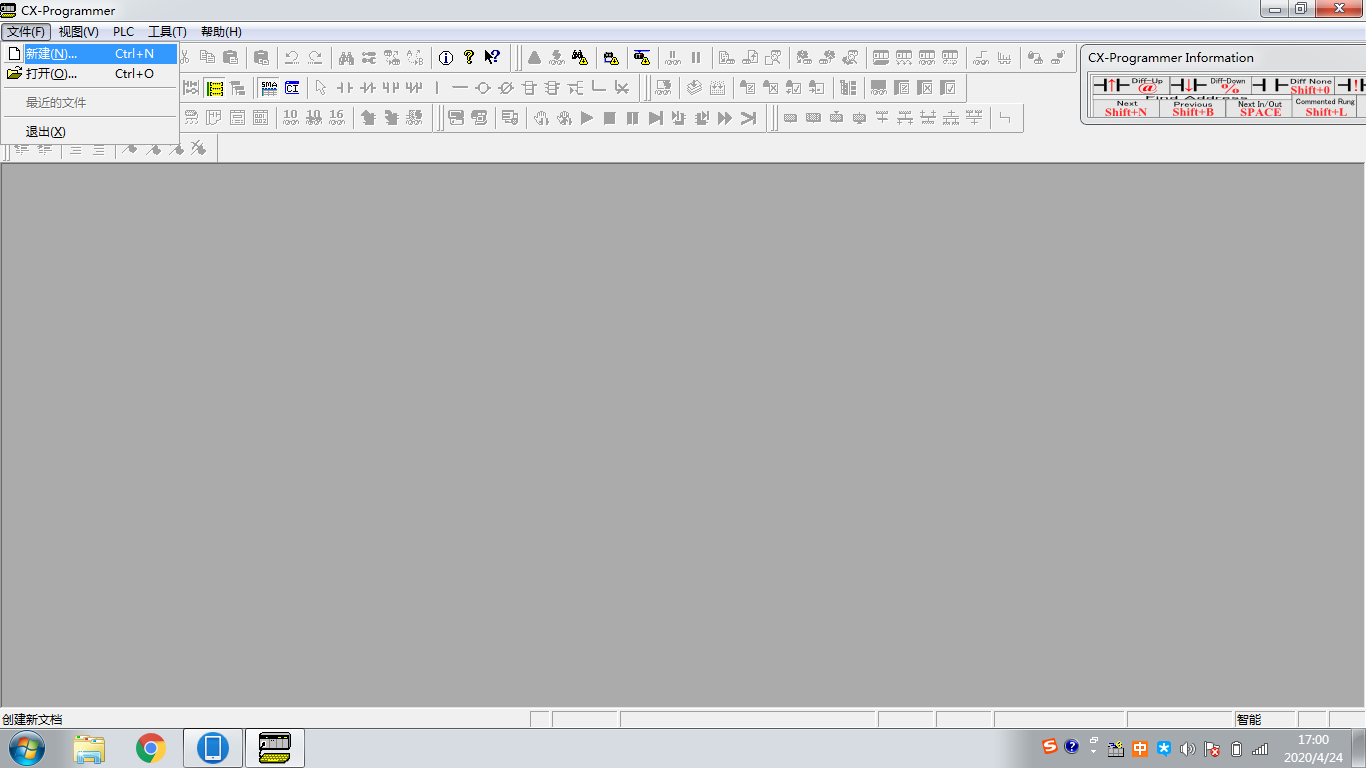Click the work online triangle icon
This screenshot has width=1366, height=768.
534,57
